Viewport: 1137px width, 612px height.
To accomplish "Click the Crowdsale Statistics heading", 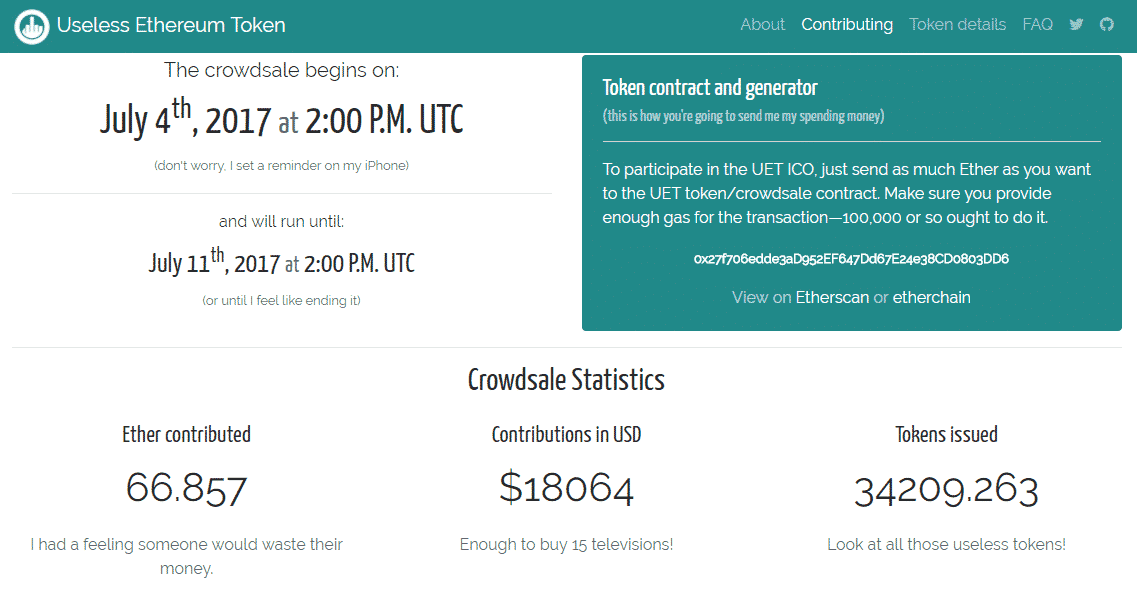I will 566,380.
